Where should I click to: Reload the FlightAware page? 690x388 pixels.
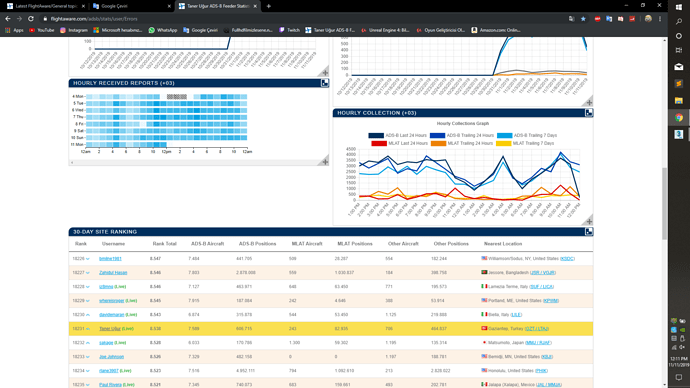tap(31, 19)
